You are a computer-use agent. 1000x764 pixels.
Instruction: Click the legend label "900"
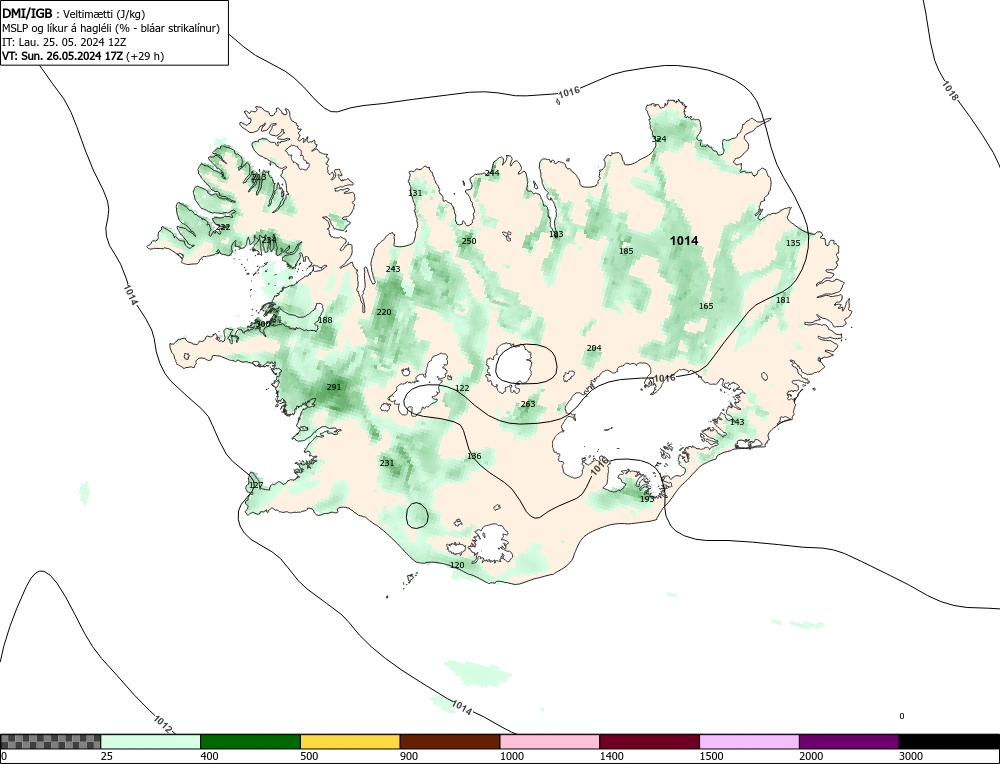pyautogui.click(x=408, y=756)
